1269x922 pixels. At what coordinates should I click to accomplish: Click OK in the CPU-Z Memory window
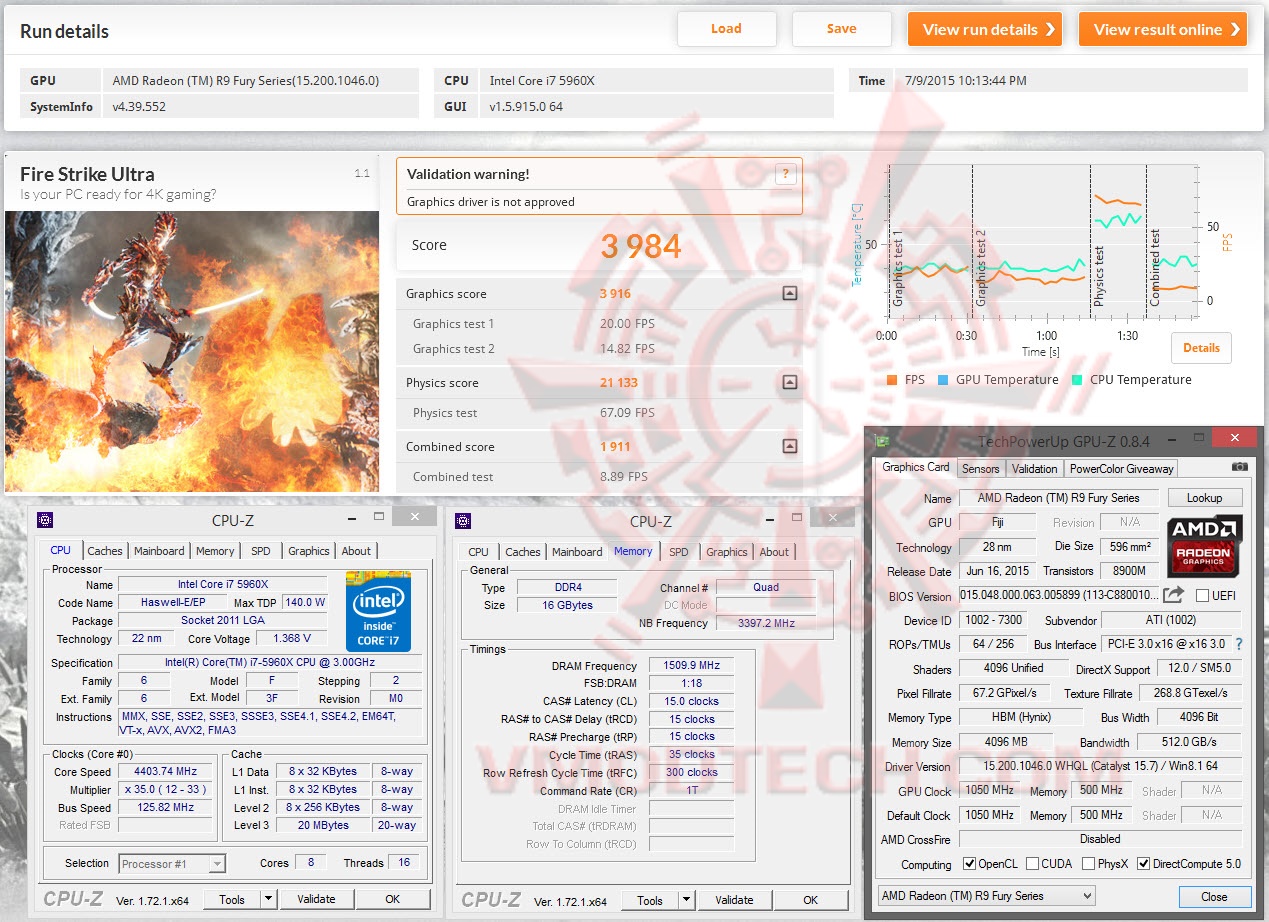[810, 900]
